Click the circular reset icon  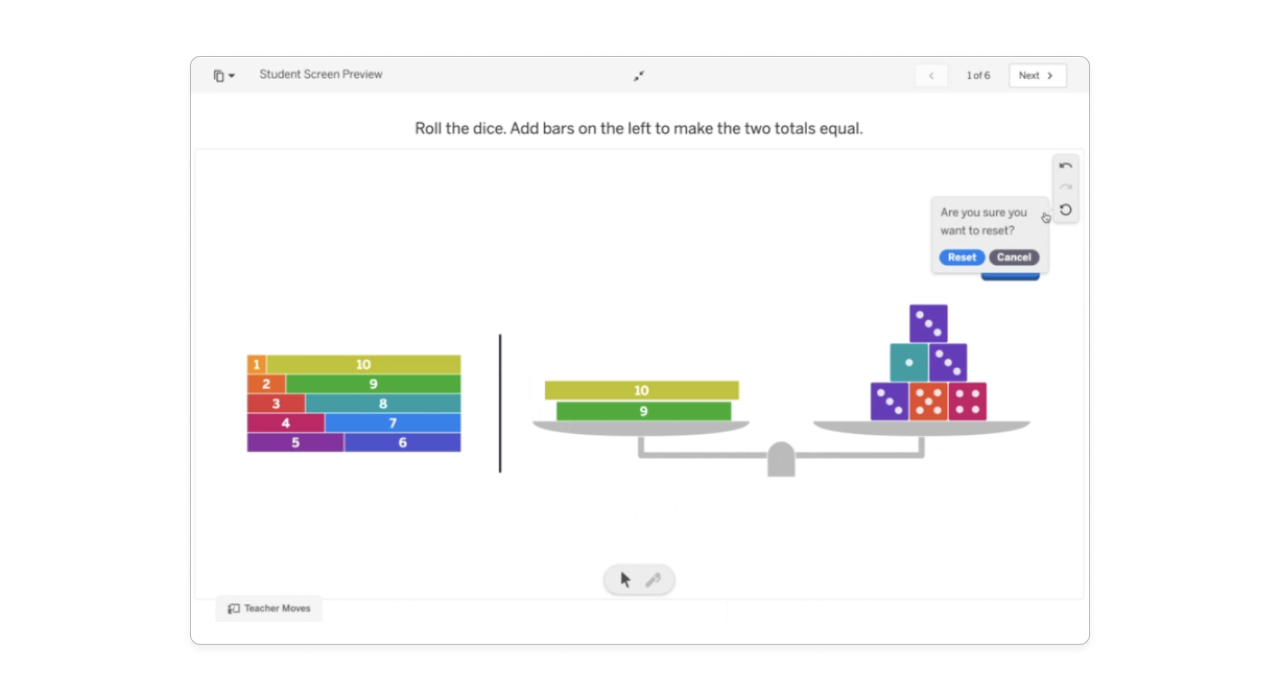[x=1065, y=210]
